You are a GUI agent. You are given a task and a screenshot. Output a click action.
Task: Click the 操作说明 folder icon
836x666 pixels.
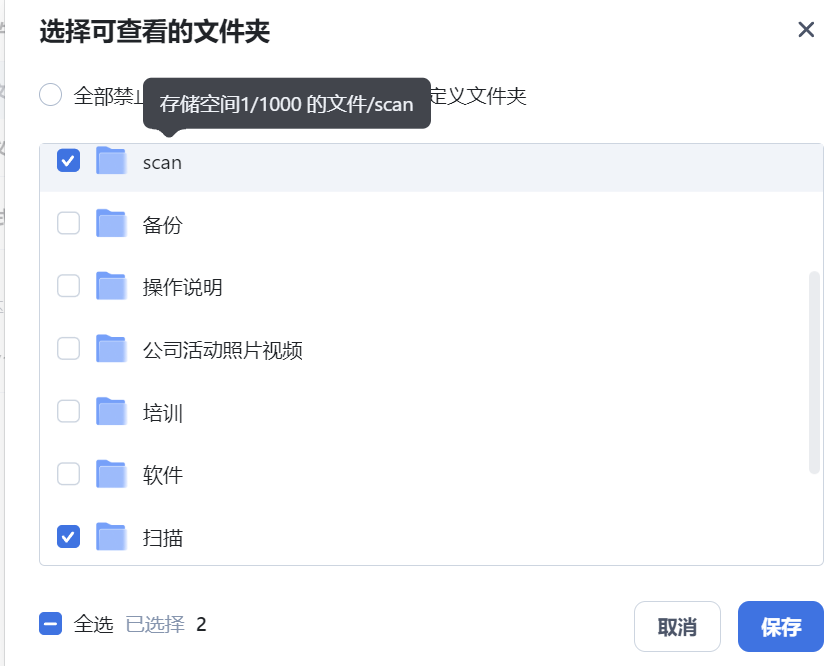point(111,286)
